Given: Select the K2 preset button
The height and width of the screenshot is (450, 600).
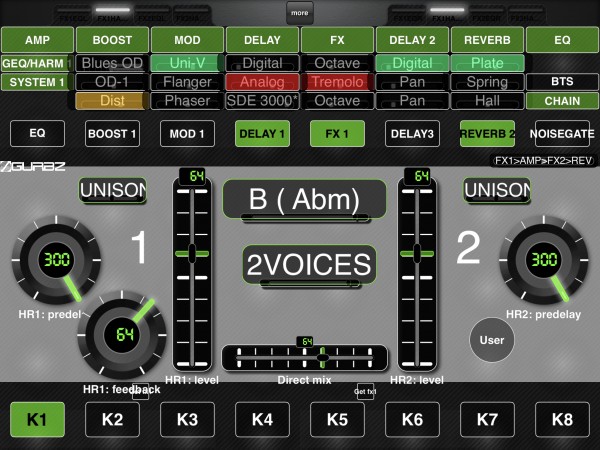Looking at the screenshot, I should [112, 419].
